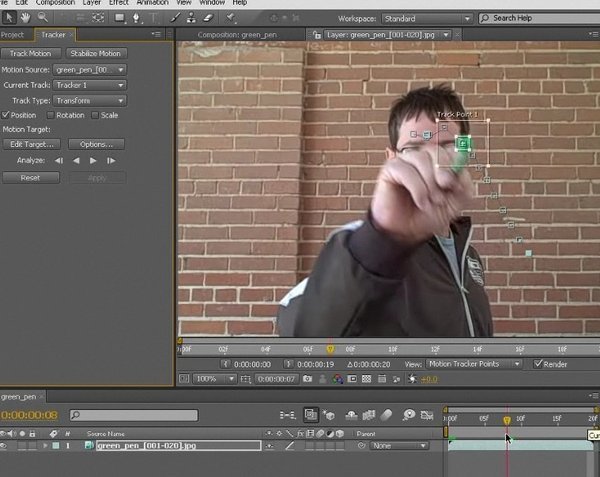Click the Edit Target button
Screen dimensions: 600x477
30,145
